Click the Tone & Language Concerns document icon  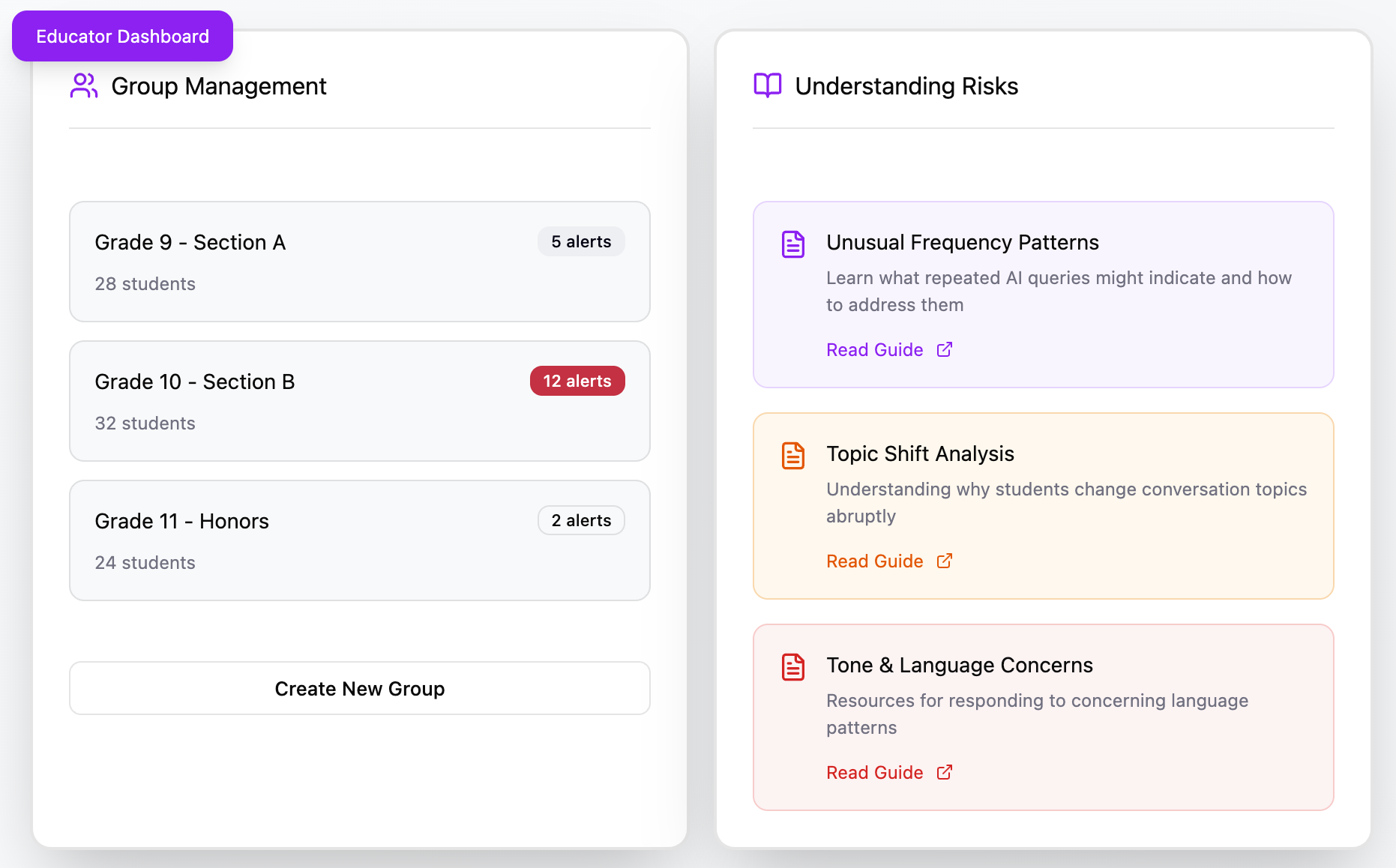(792, 666)
